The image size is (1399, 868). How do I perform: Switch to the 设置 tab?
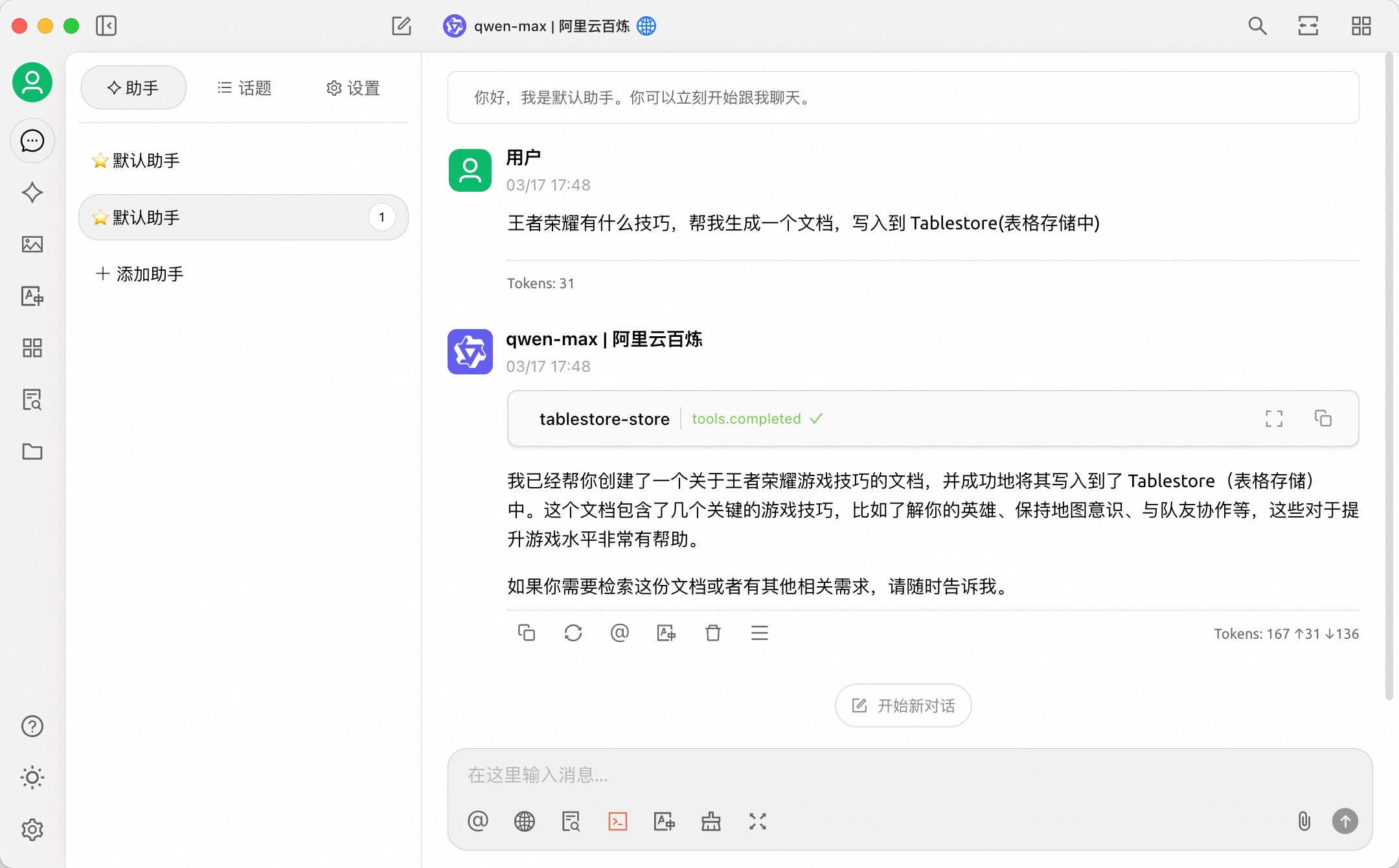353,87
